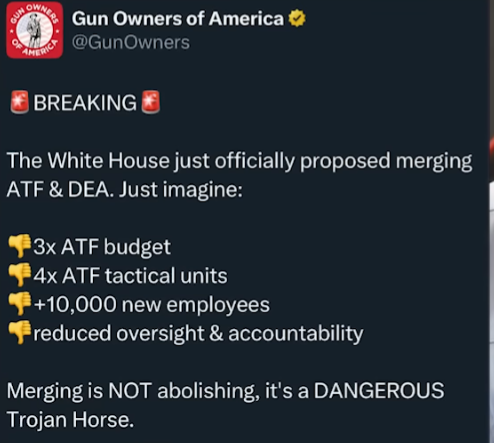Click the siren emoji after BREAKING
494x443 pixels.
click(151, 102)
